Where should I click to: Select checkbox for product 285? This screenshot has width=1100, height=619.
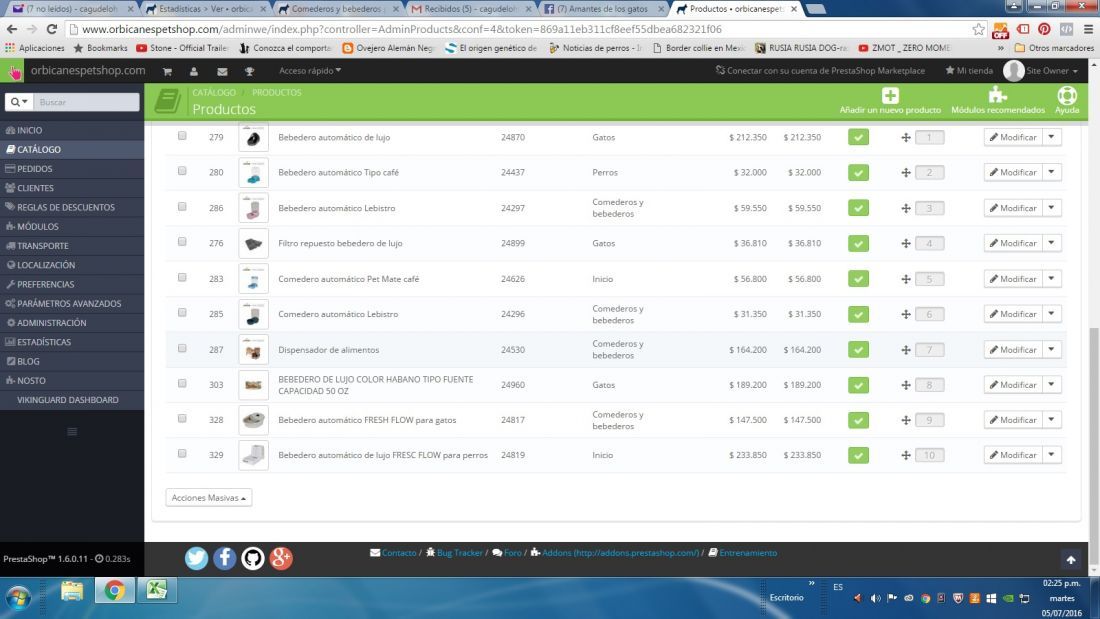pos(182,312)
